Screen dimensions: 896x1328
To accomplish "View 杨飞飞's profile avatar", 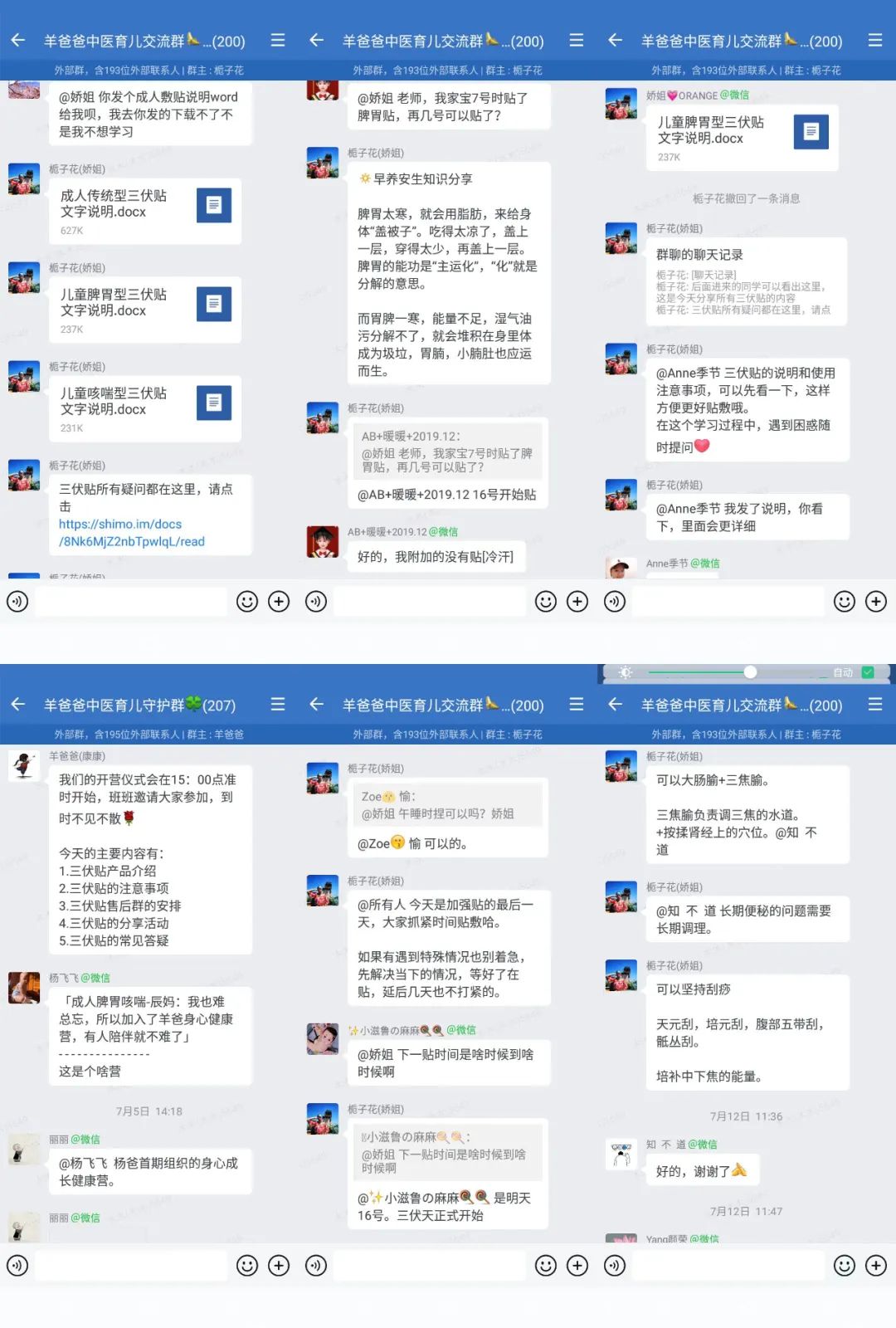I will click(x=24, y=988).
